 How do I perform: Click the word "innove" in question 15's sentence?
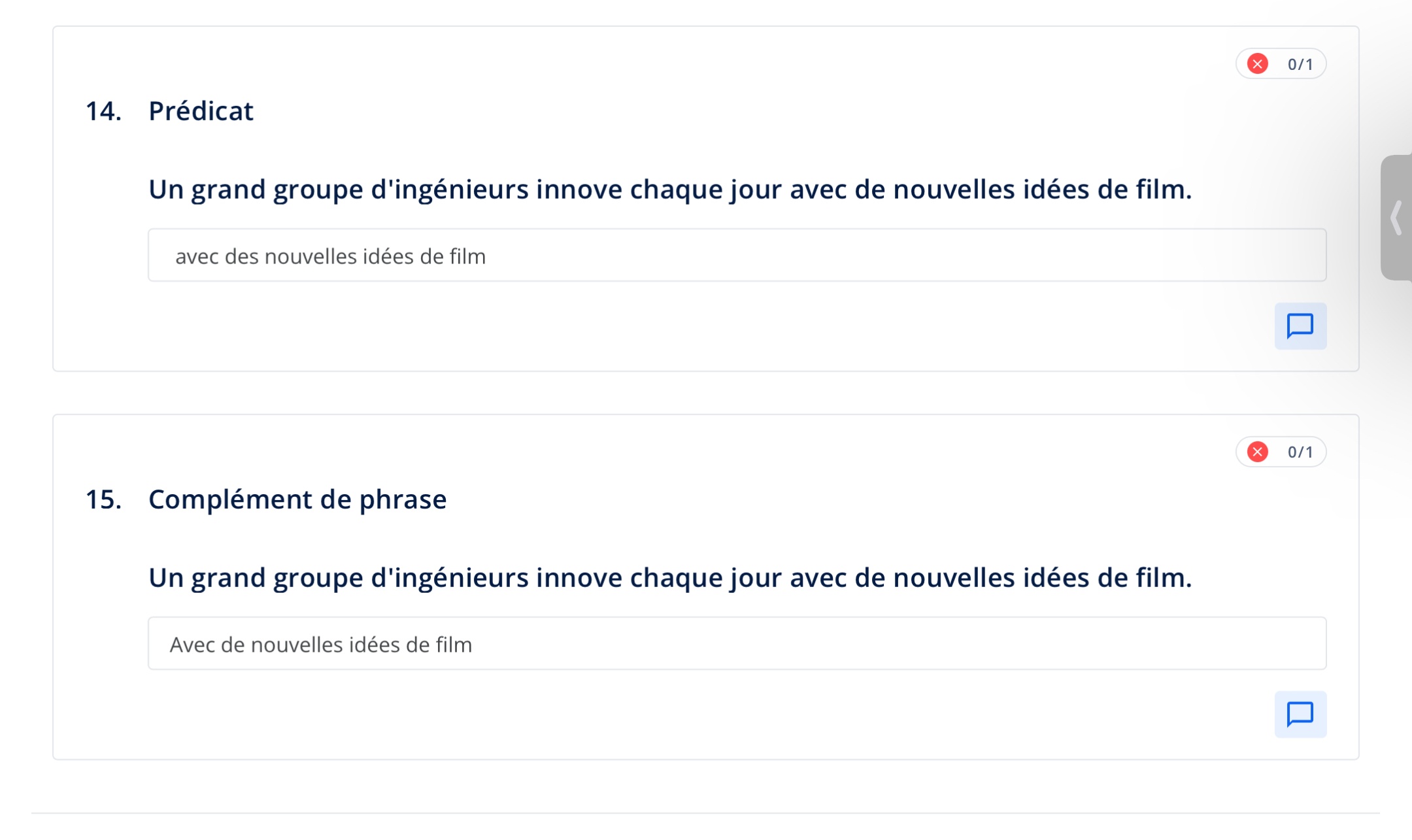pos(579,578)
